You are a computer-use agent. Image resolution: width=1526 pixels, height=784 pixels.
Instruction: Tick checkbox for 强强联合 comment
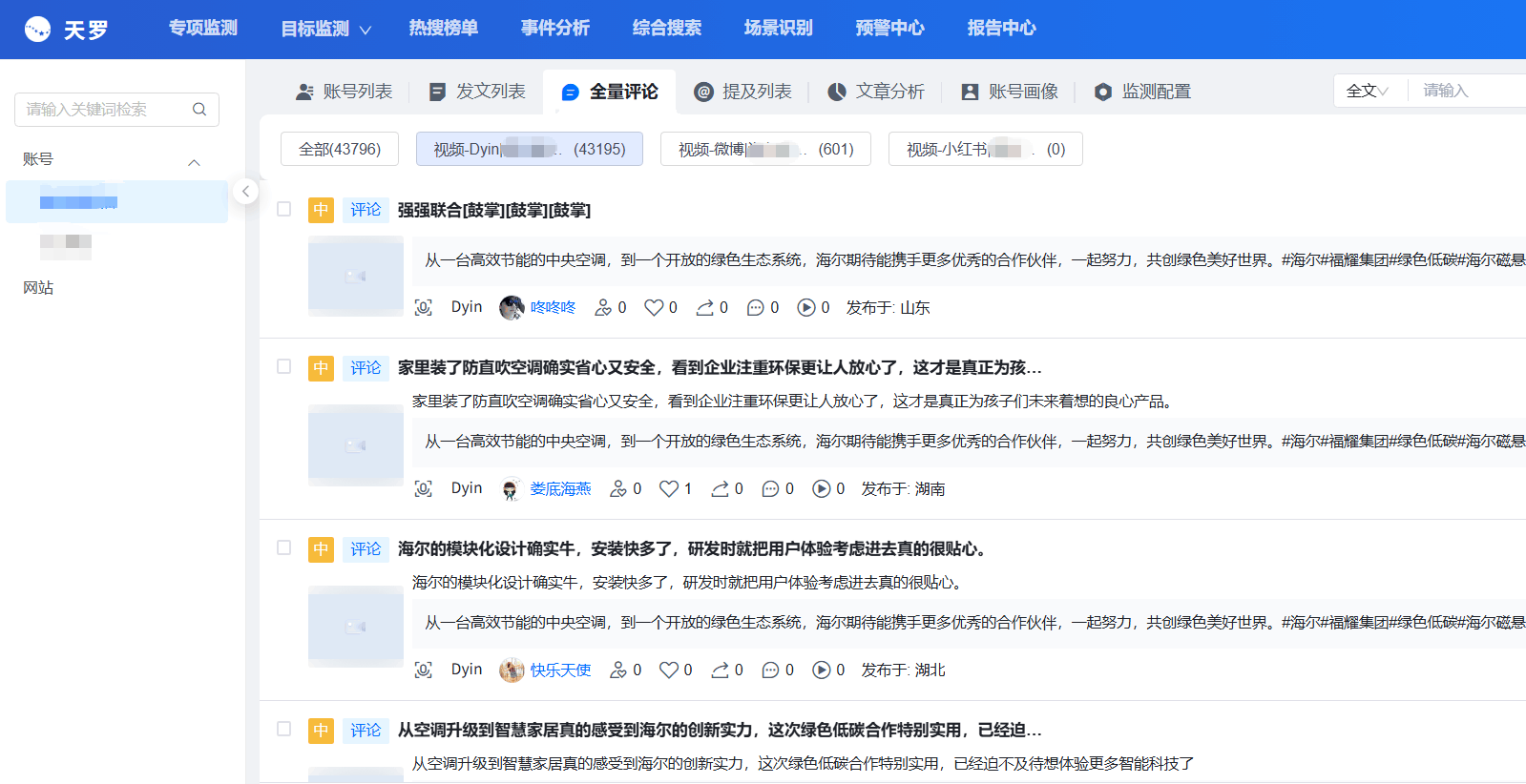tap(283, 209)
